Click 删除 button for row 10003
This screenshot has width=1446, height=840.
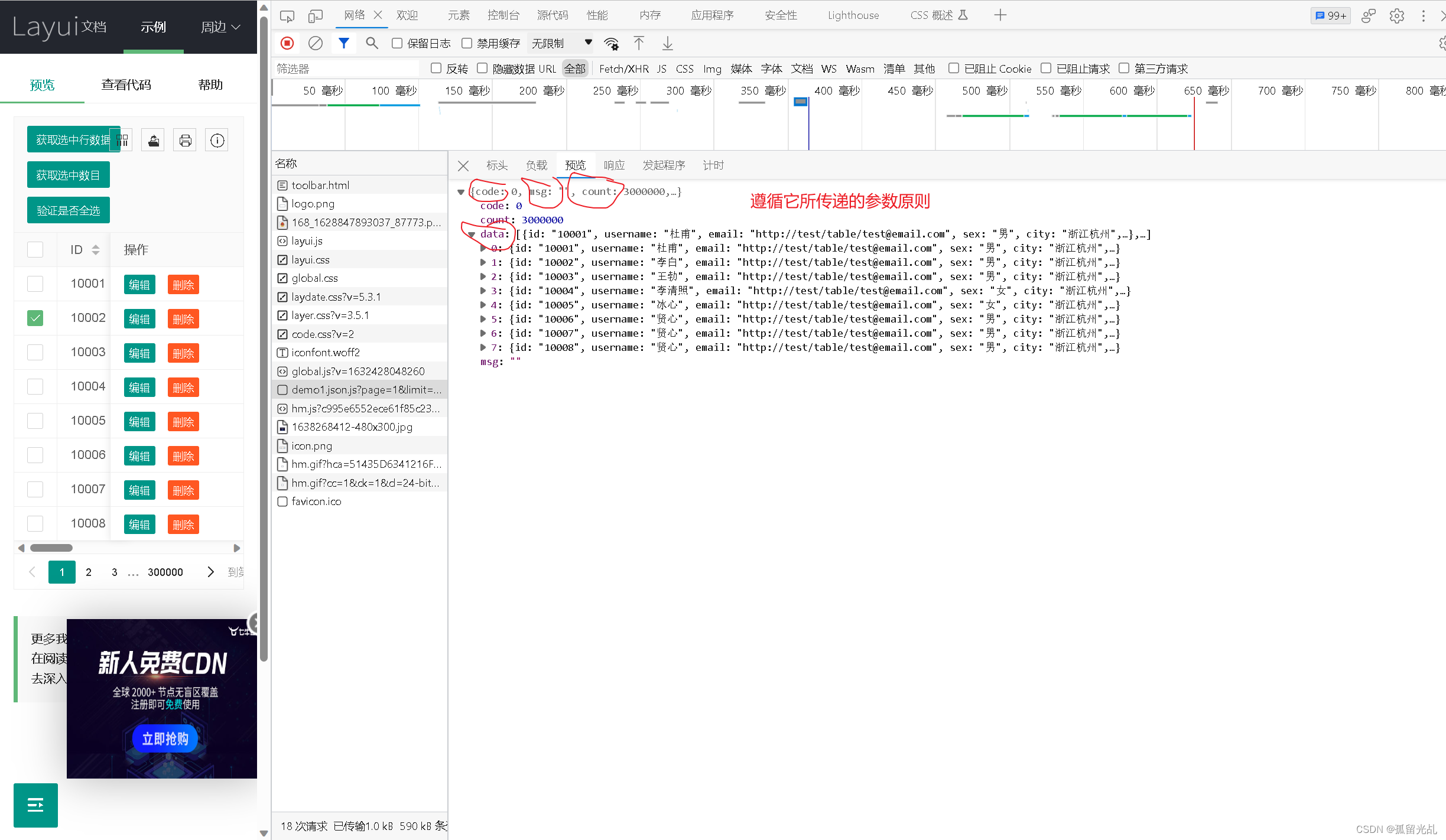click(183, 353)
